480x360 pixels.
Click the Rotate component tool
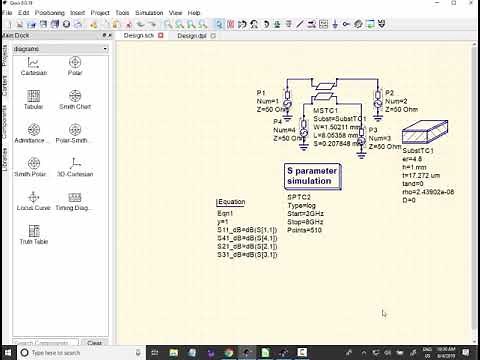click(x=266, y=24)
